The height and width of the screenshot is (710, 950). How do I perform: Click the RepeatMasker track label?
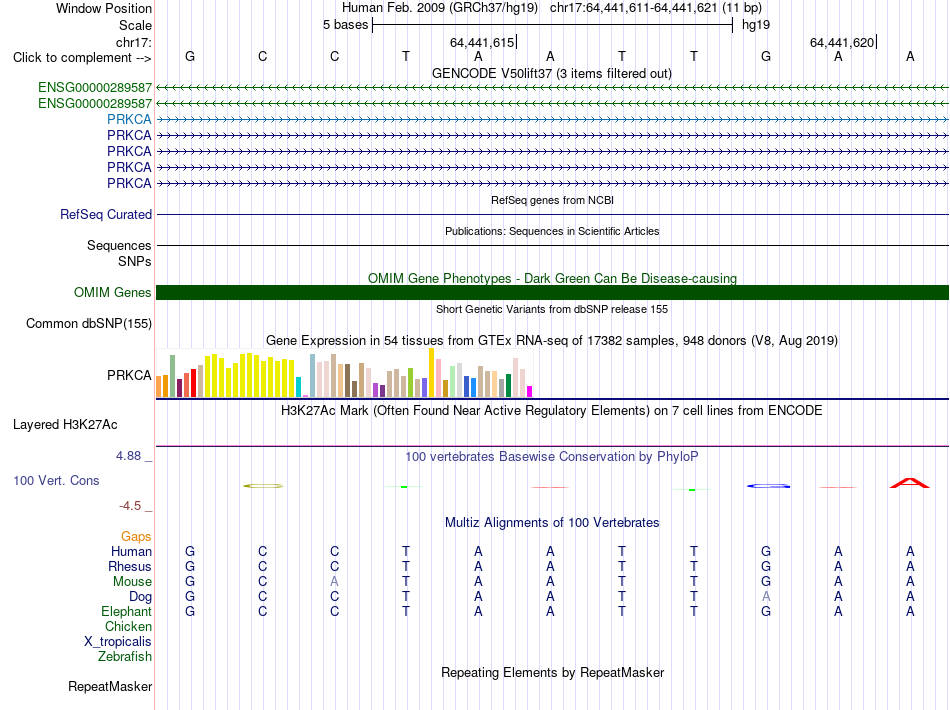coord(110,687)
